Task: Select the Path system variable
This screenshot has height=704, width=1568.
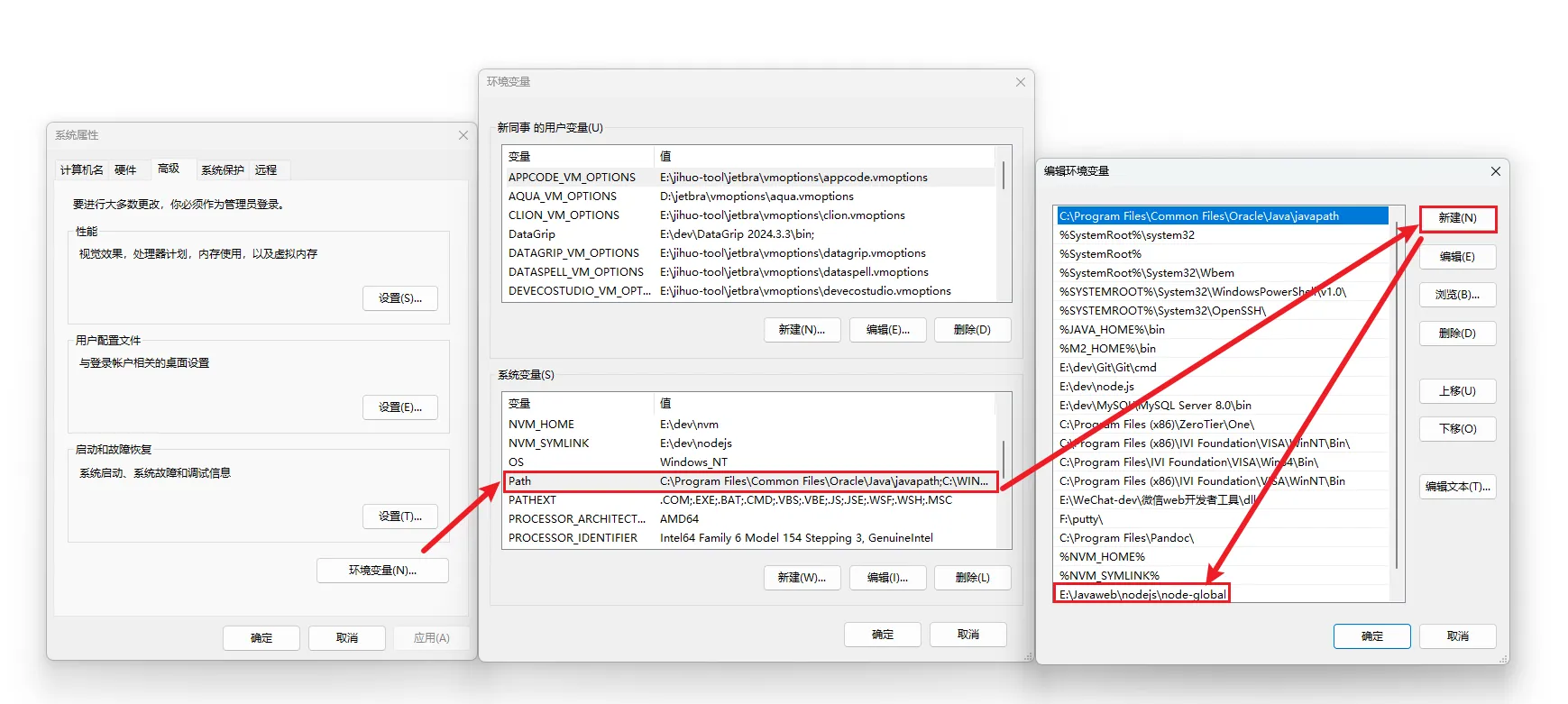Action: click(750, 481)
